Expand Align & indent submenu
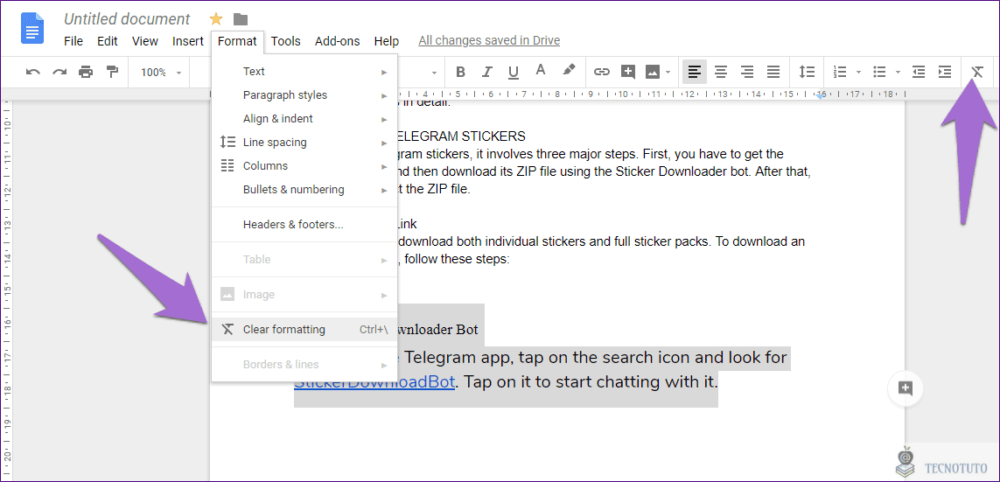 pyautogui.click(x=304, y=119)
